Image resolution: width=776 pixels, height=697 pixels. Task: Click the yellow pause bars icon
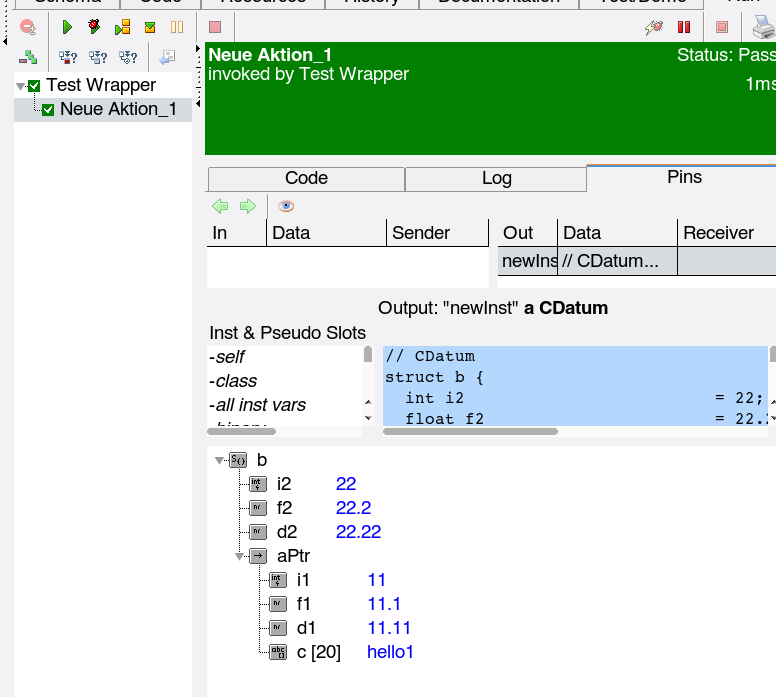click(177, 27)
